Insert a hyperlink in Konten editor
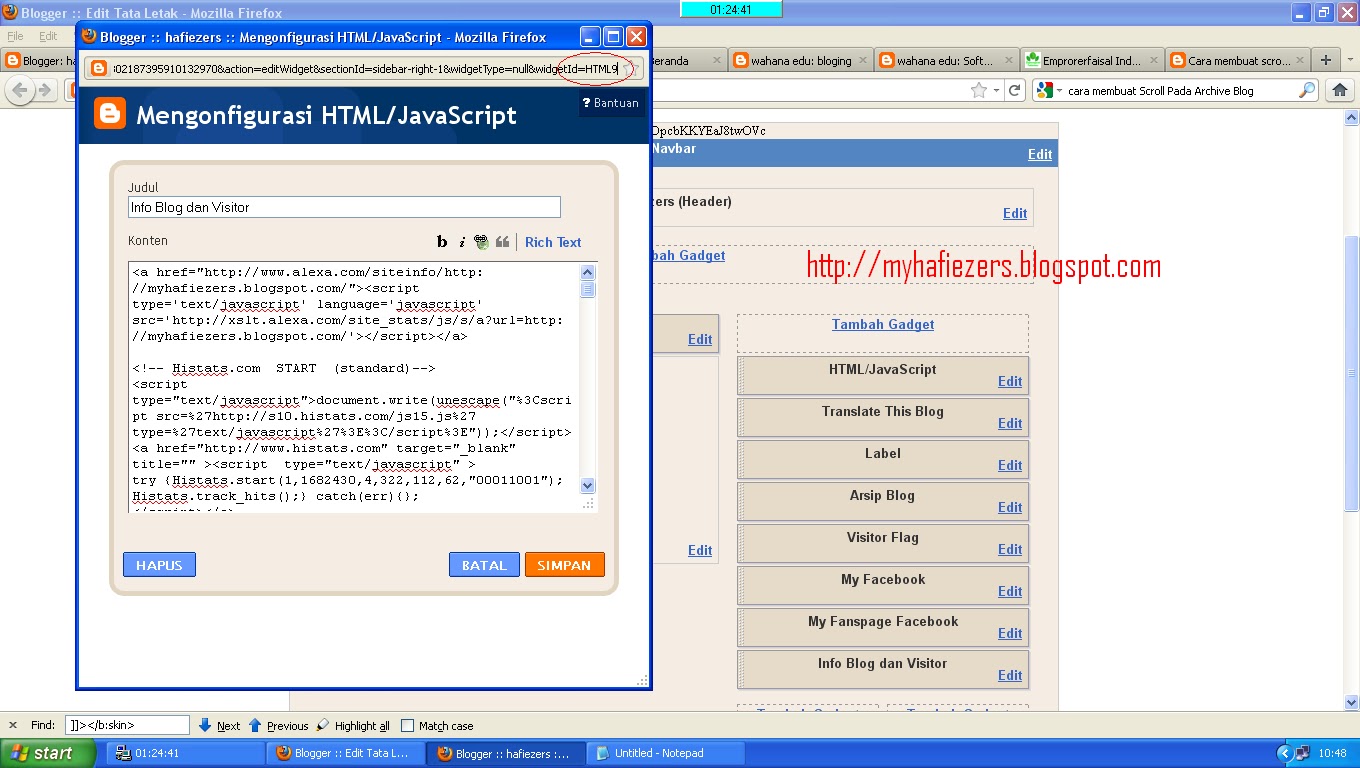 tap(481, 242)
